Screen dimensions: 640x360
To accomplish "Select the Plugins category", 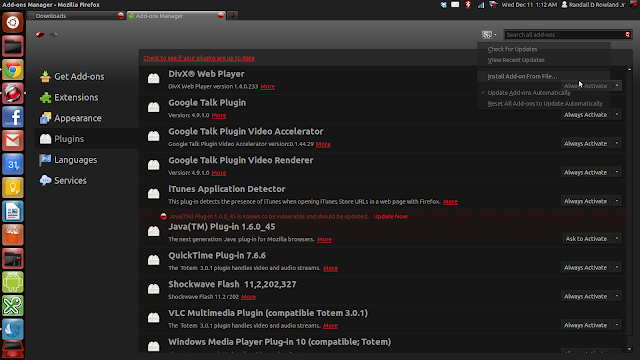I will pos(87,139).
